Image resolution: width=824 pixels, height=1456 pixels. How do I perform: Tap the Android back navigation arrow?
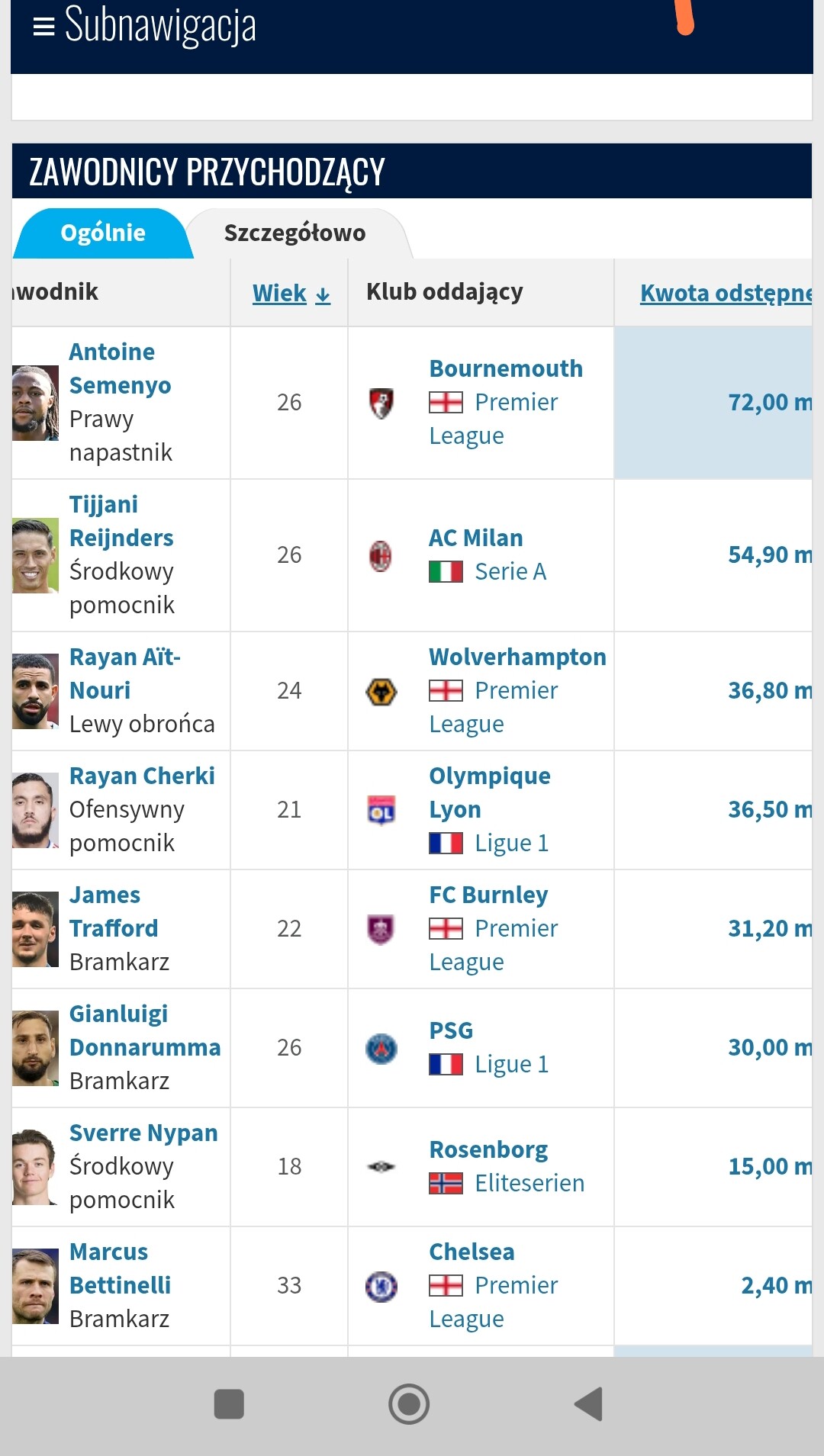pos(589,1404)
